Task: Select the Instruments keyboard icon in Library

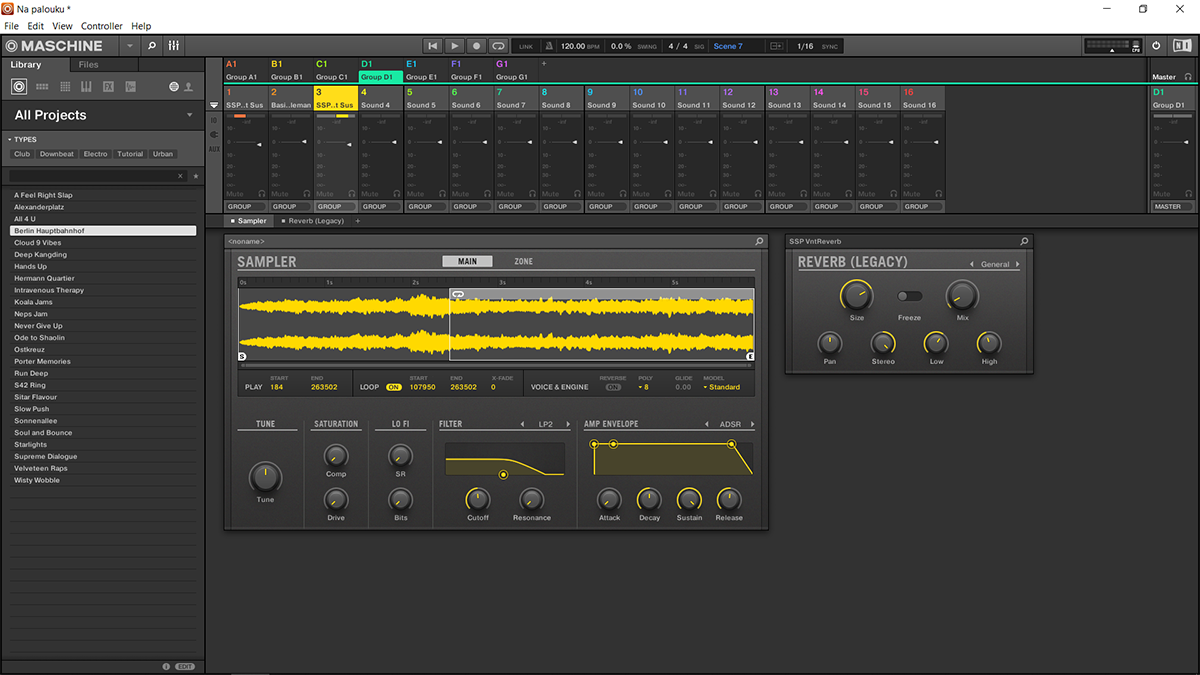Action: pyautogui.click(x=87, y=87)
